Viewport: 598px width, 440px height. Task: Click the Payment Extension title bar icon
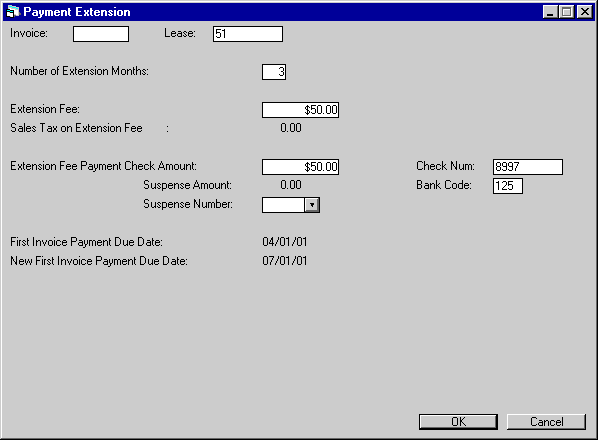click(x=13, y=12)
